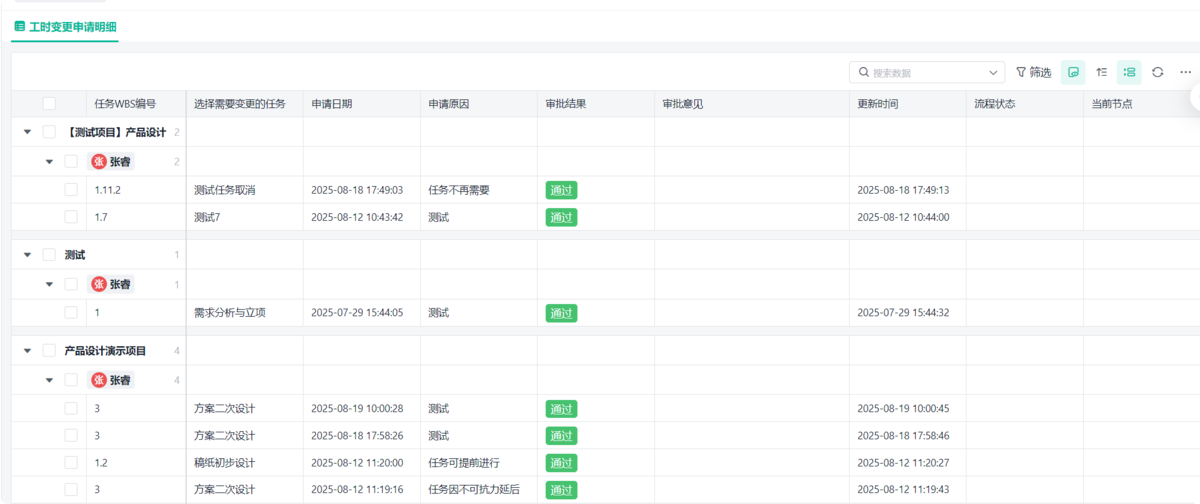Click update time 2025-08-12 11:19:43
Image resolution: width=1200 pixels, height=504 pixels.
pos(903,490)
